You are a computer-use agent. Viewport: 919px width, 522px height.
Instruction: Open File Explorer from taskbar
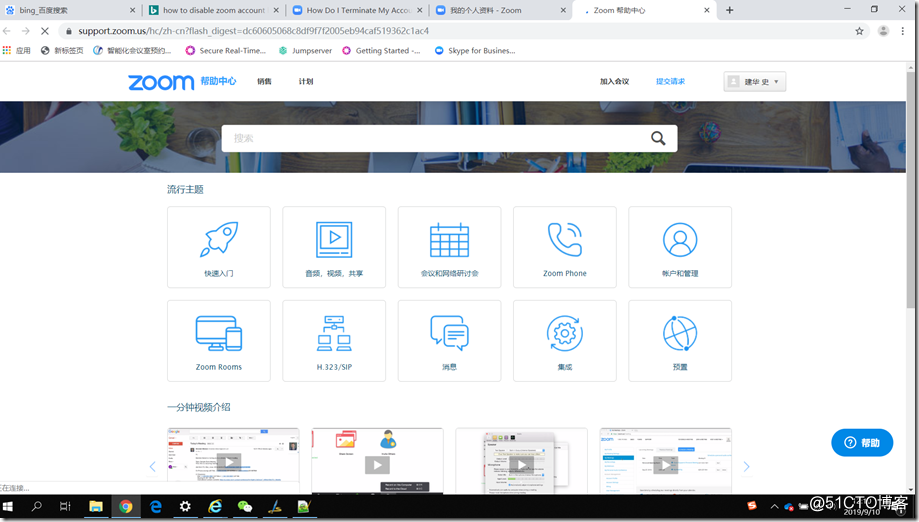coord(96,507)
